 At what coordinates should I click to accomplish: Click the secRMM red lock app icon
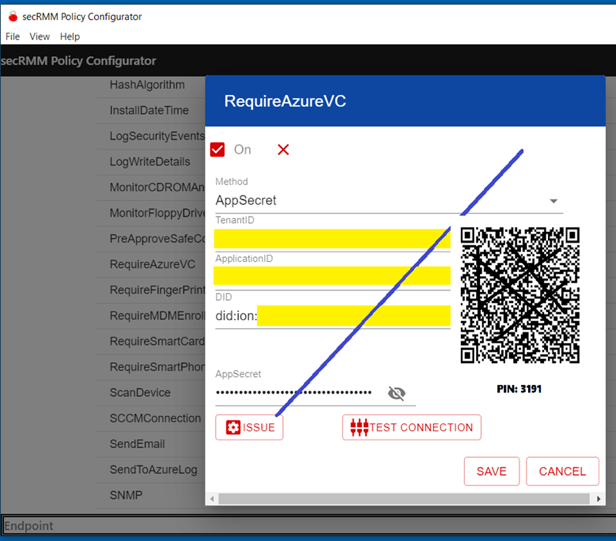(x=13, y=17)
